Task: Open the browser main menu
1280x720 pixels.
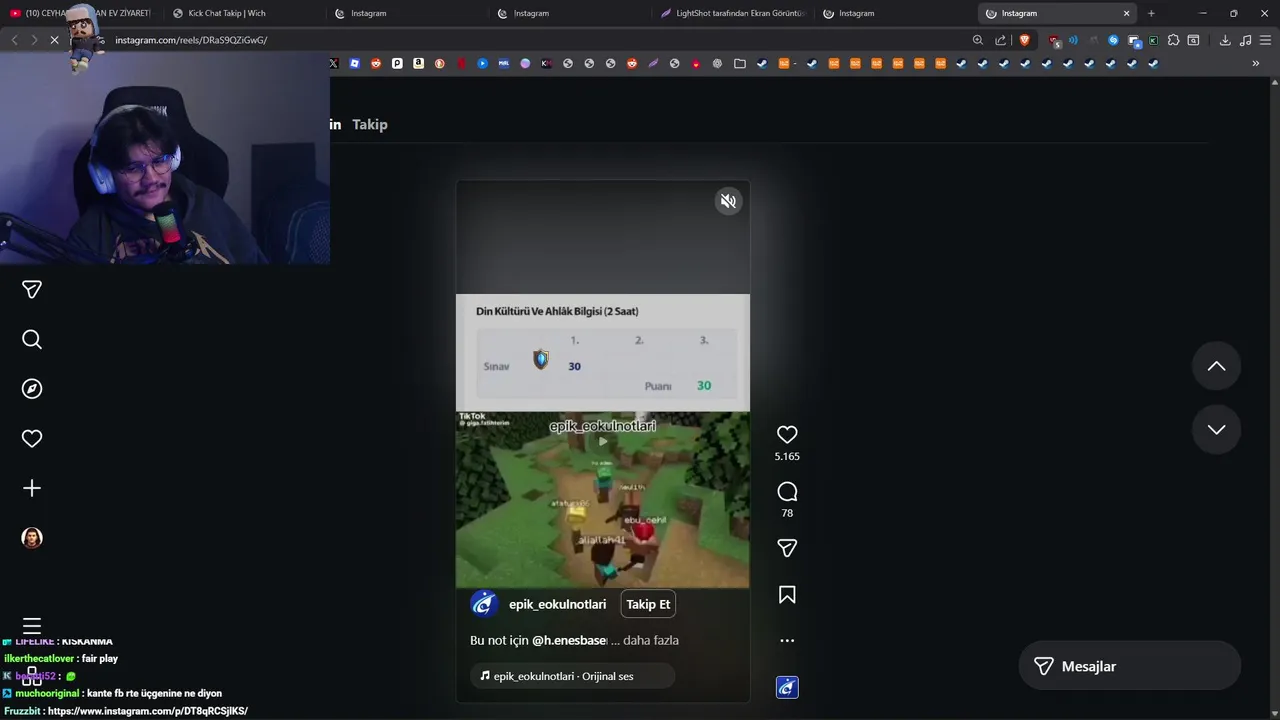Action: pos(1266,40)
